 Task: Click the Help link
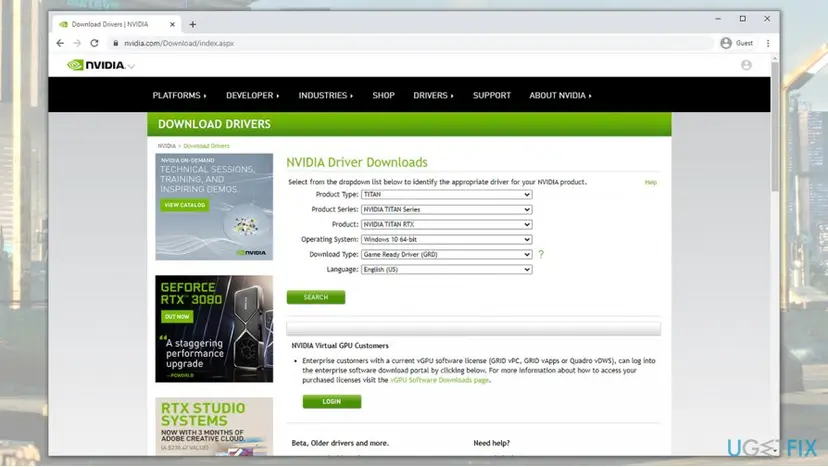651,182
